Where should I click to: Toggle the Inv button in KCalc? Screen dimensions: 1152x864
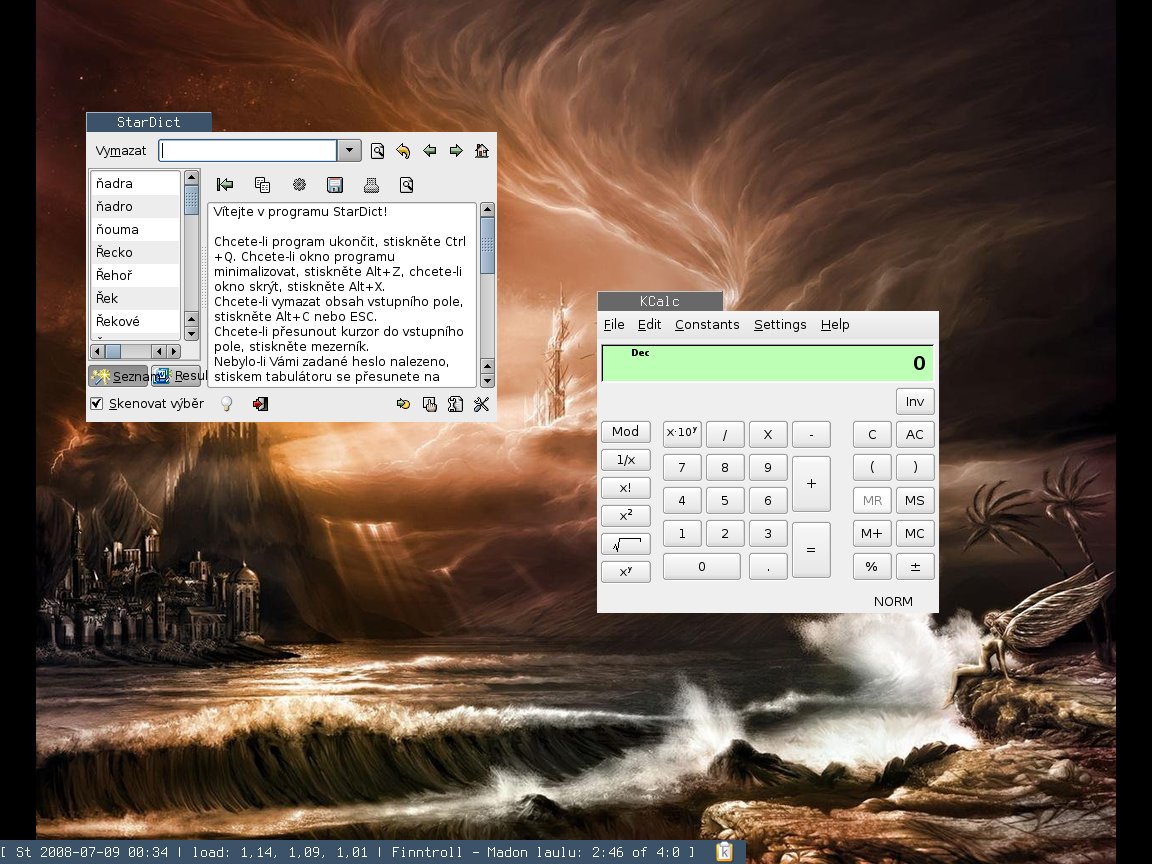(915, 401)
